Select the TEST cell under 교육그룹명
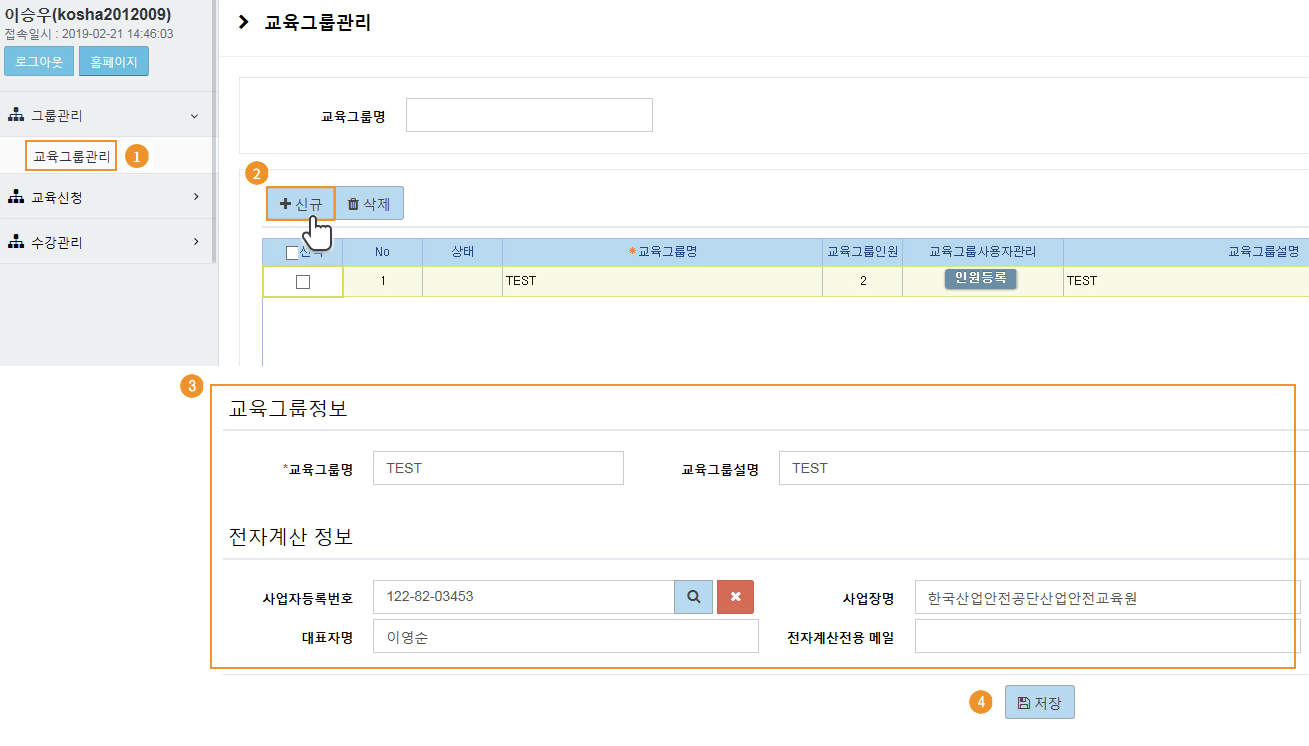 [662, 281]
